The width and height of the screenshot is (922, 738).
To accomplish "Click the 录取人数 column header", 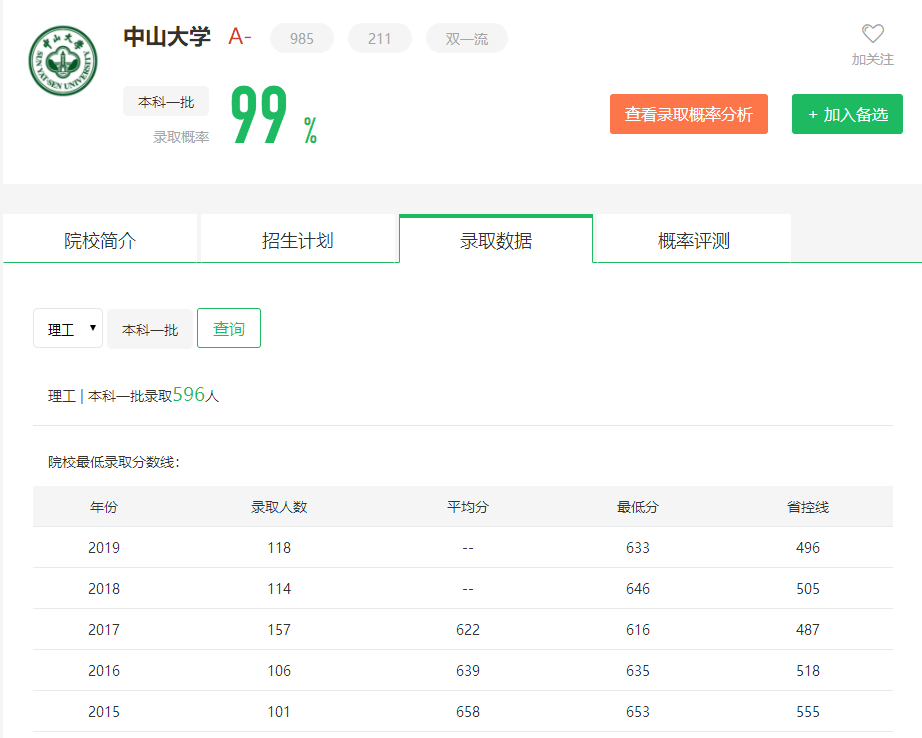I will tap(279, 507).
